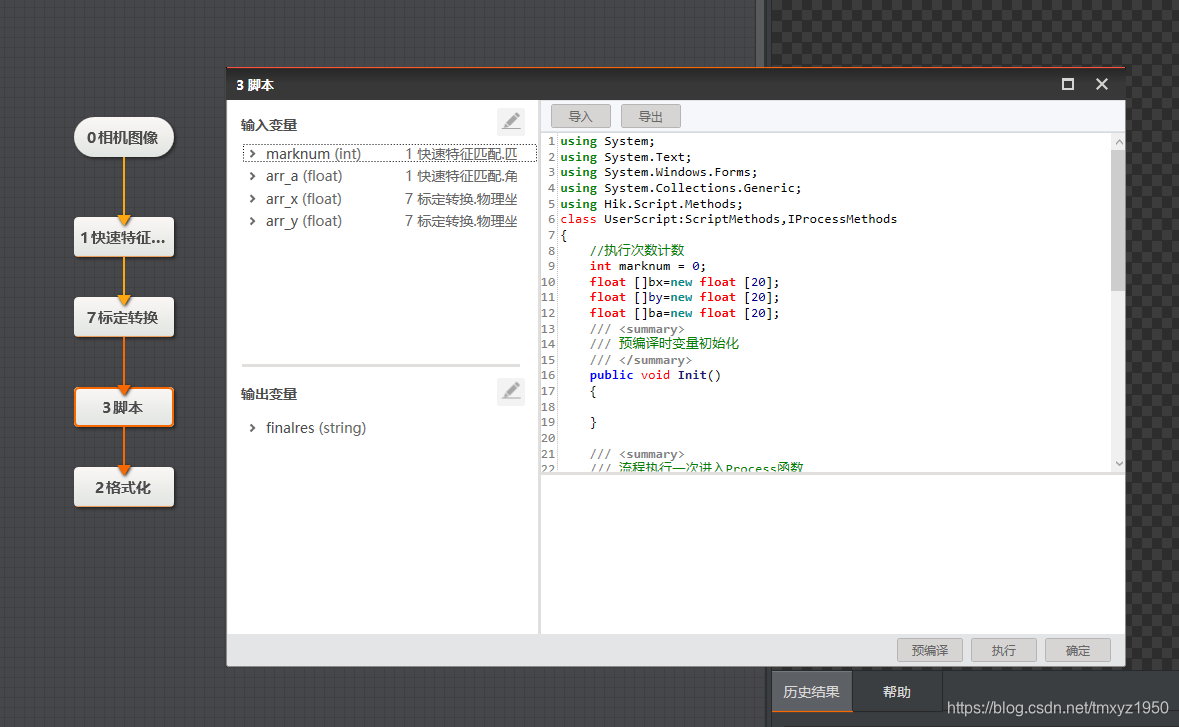Screen dimensions: 1179x727
Task: Click the 预编译时变量初始化 comment line
Action: (x=664, y=344)
